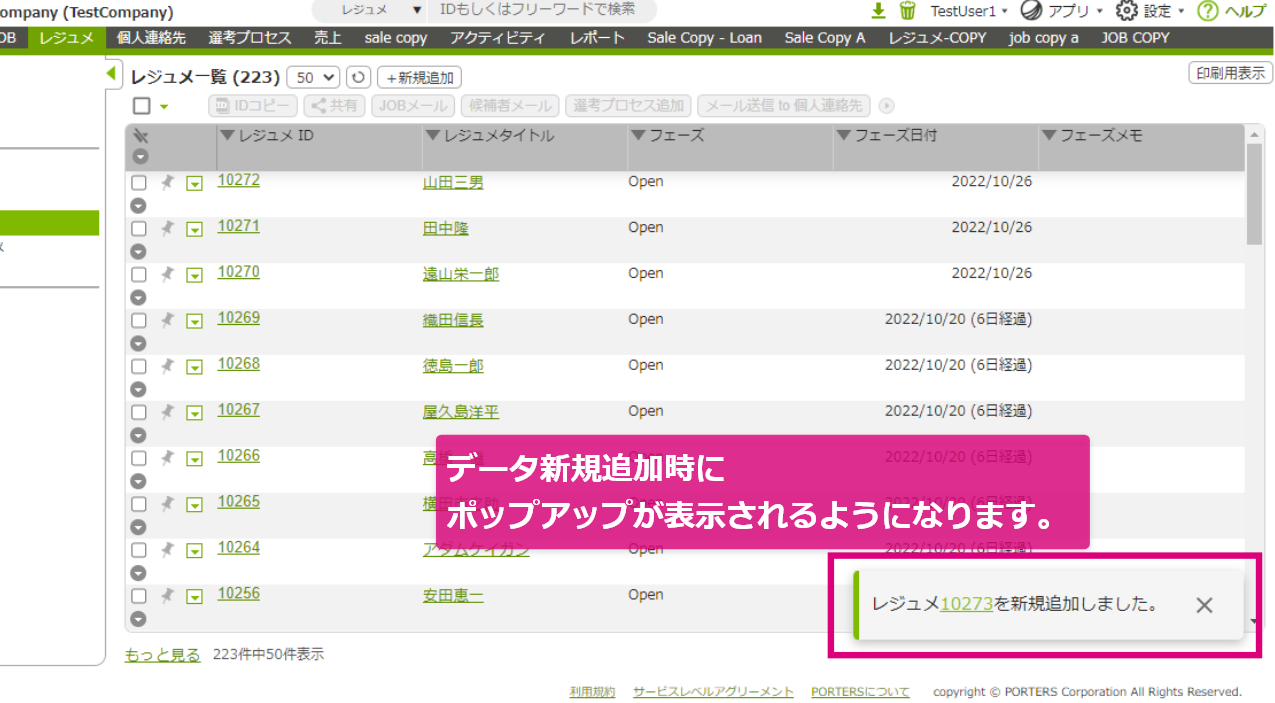Pin resume 10272 row

coord(167,182)
